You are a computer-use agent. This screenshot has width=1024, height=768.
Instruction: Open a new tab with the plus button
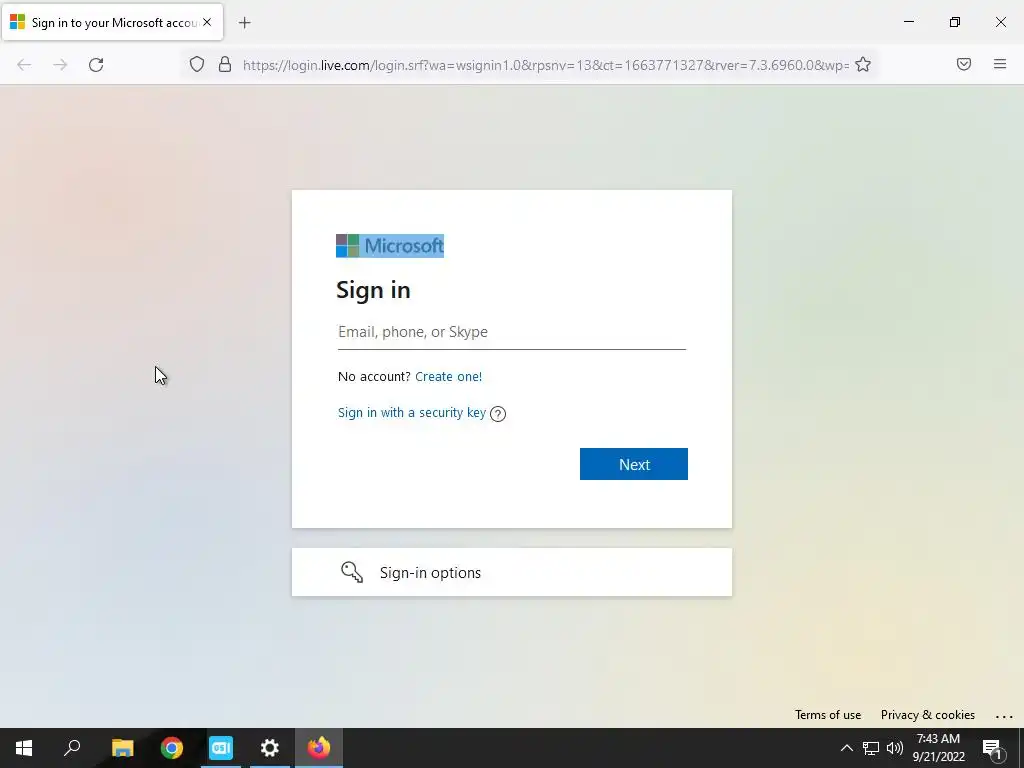(x=244, y=23)
